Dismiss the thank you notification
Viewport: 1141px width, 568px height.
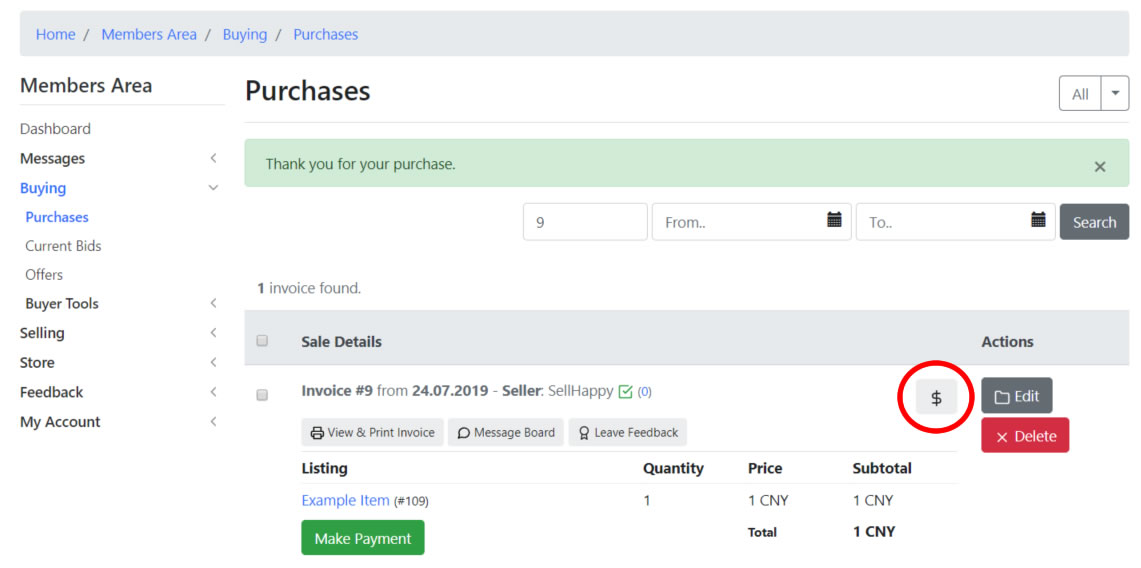click(x=1099, y=166)
